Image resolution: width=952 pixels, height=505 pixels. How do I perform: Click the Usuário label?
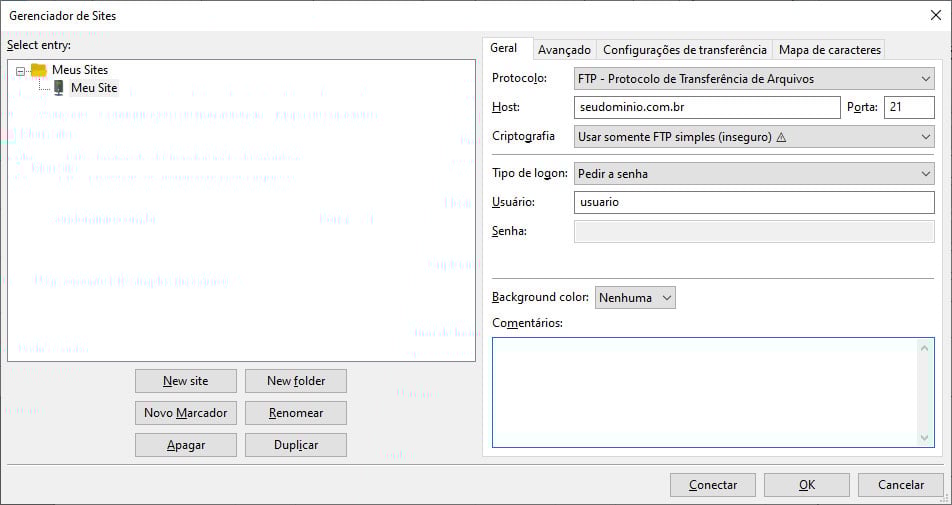513,202
